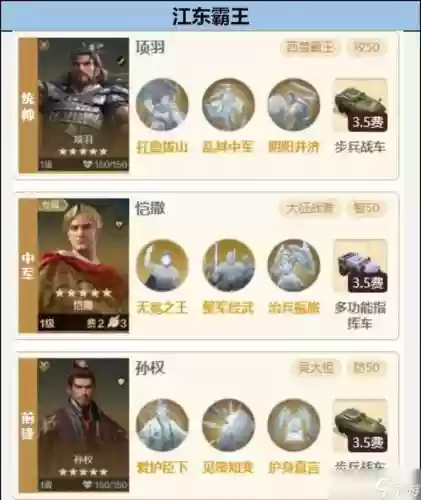421x500 pixels.
Task: Open the 无冕之王 skill icon of 恺撒
Action: [x=162, y=266]
